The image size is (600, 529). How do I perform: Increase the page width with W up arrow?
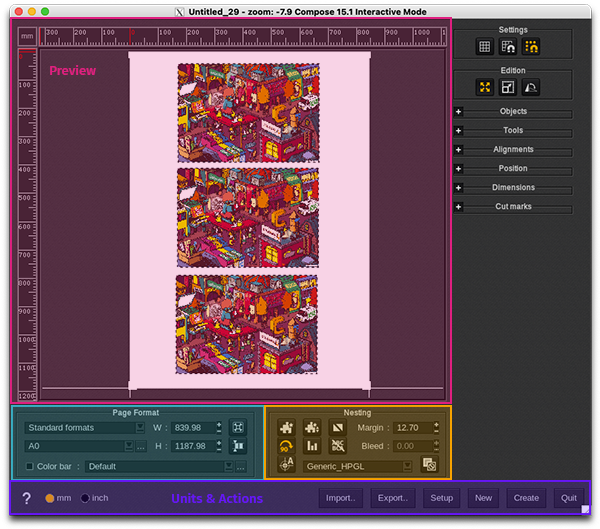click(219, 425)
